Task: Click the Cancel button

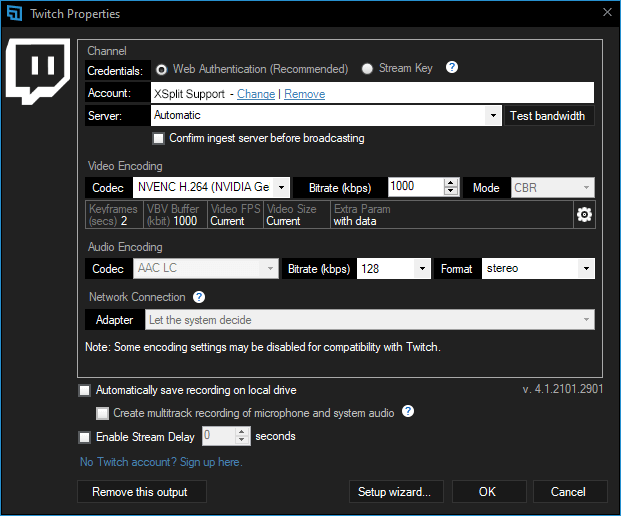Action: coord(570,491)
